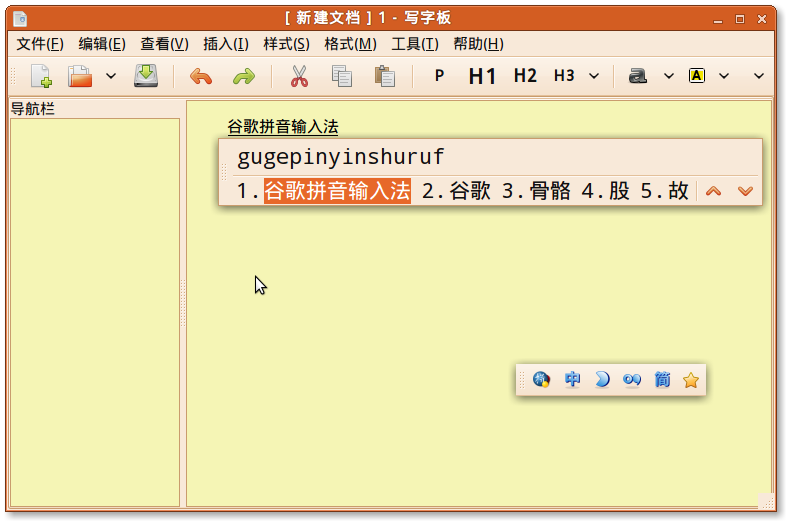Screen dimensions: 786x521
Task: Minimize the 写字板 window
Action: click(x=718, y=20)
